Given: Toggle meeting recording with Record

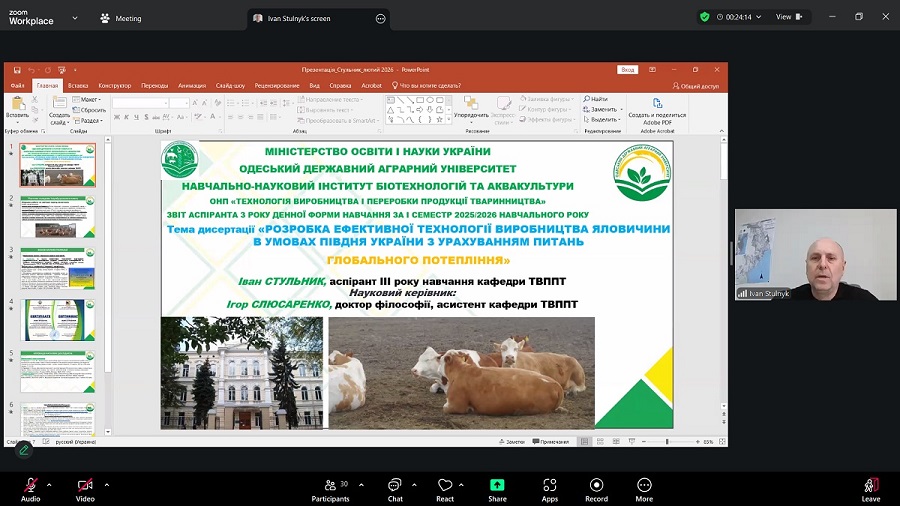Looking at the screenshot, I should pyautogui.click(x=596, y=487).
